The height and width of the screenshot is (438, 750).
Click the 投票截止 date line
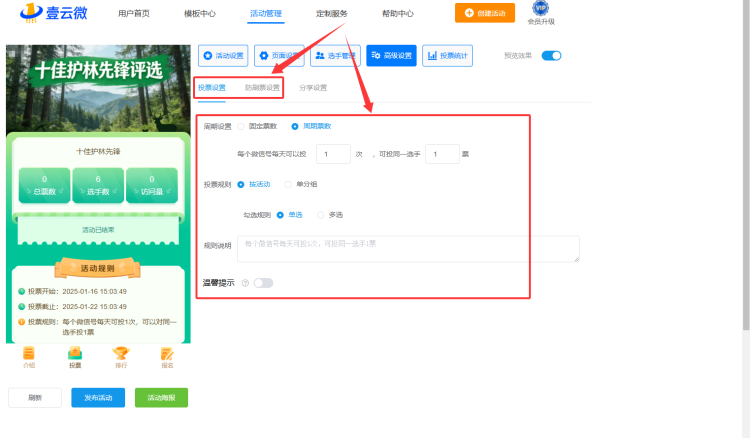point(72,307)
